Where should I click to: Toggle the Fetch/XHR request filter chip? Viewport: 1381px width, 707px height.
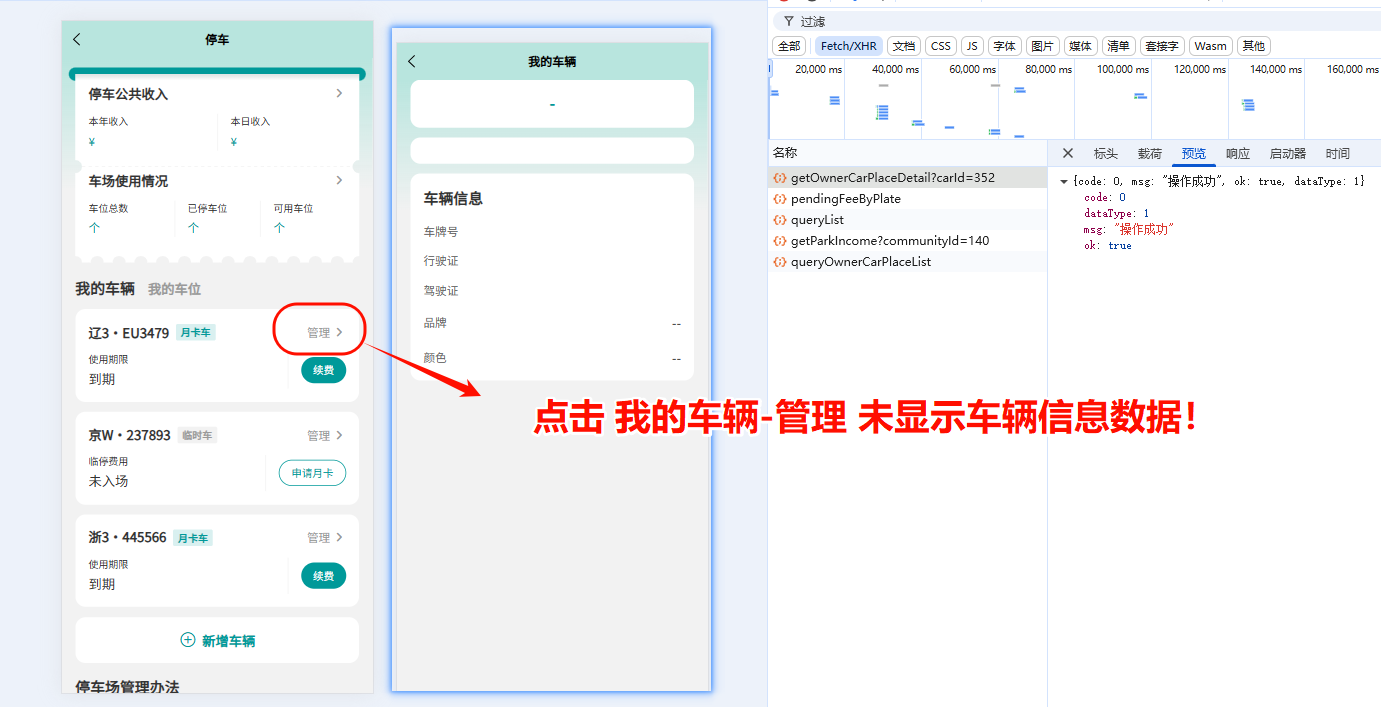coord(848,45)
